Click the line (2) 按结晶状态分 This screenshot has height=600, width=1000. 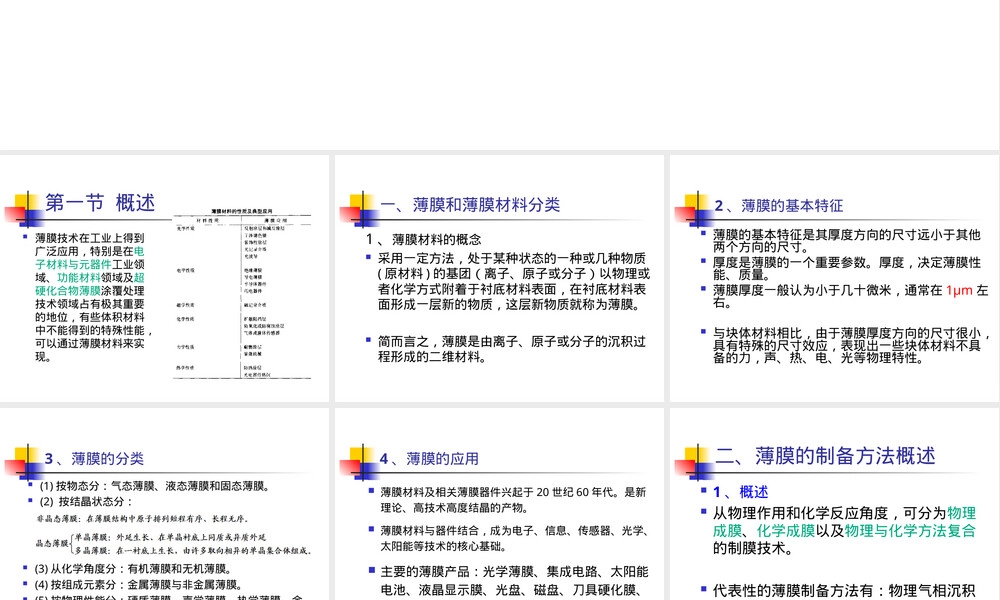tap(85, 501)
